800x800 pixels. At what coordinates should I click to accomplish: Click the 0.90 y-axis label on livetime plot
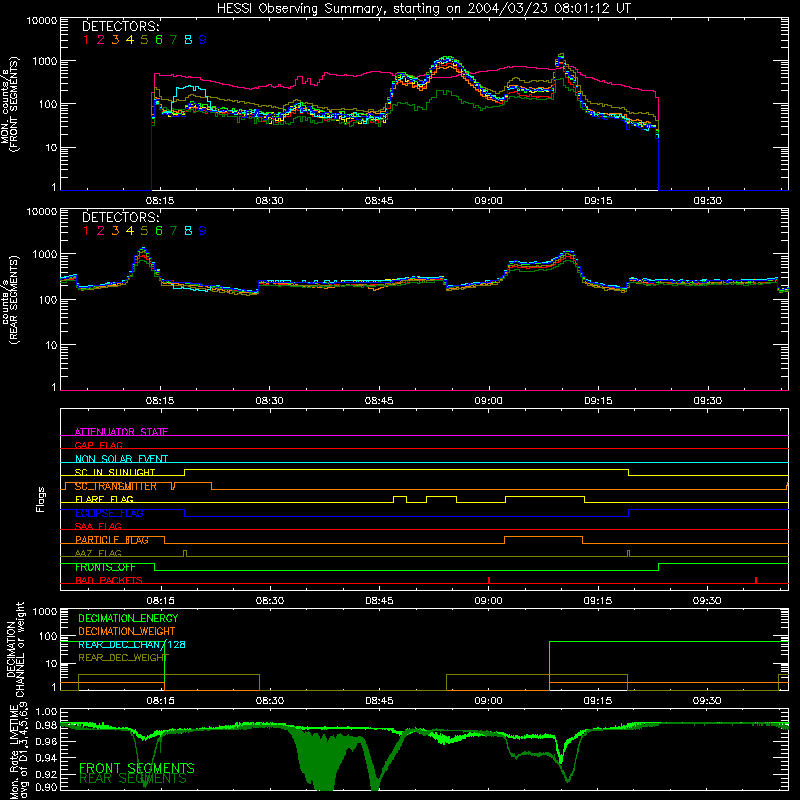tap(46, 787)
